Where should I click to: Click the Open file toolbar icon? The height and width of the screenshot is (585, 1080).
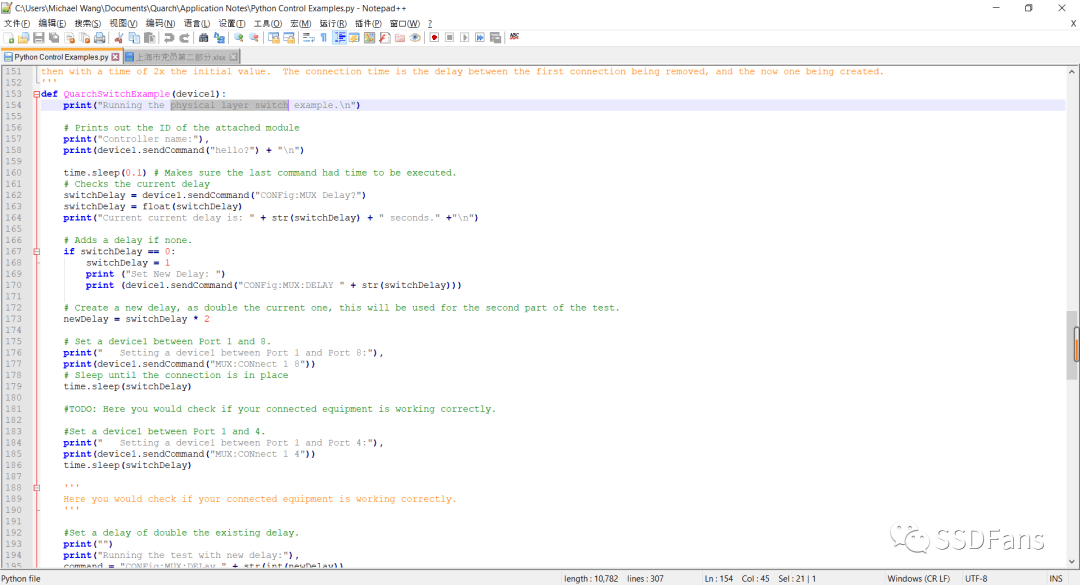(24, 38)
